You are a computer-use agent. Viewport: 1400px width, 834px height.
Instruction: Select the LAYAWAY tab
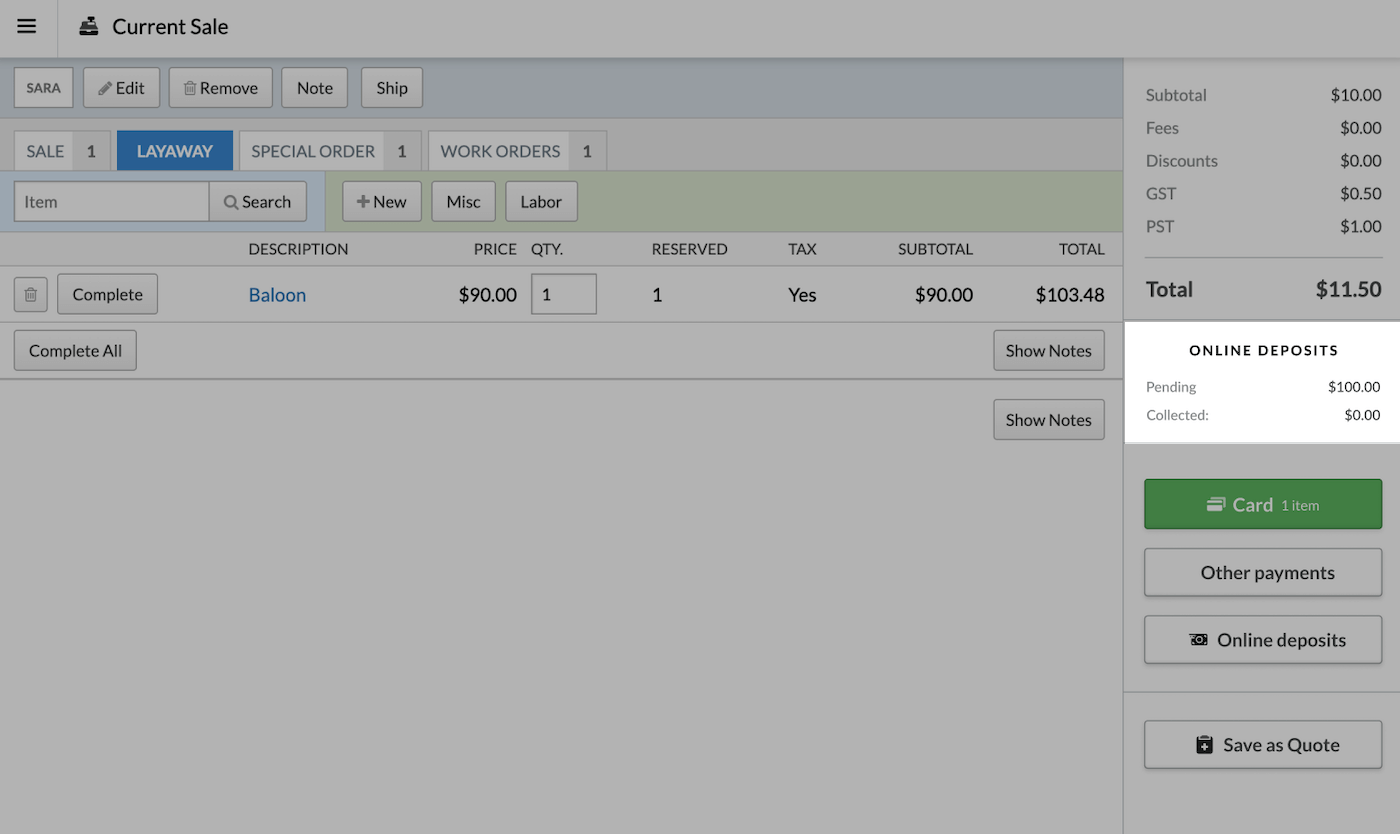click(x=174, y=151)
